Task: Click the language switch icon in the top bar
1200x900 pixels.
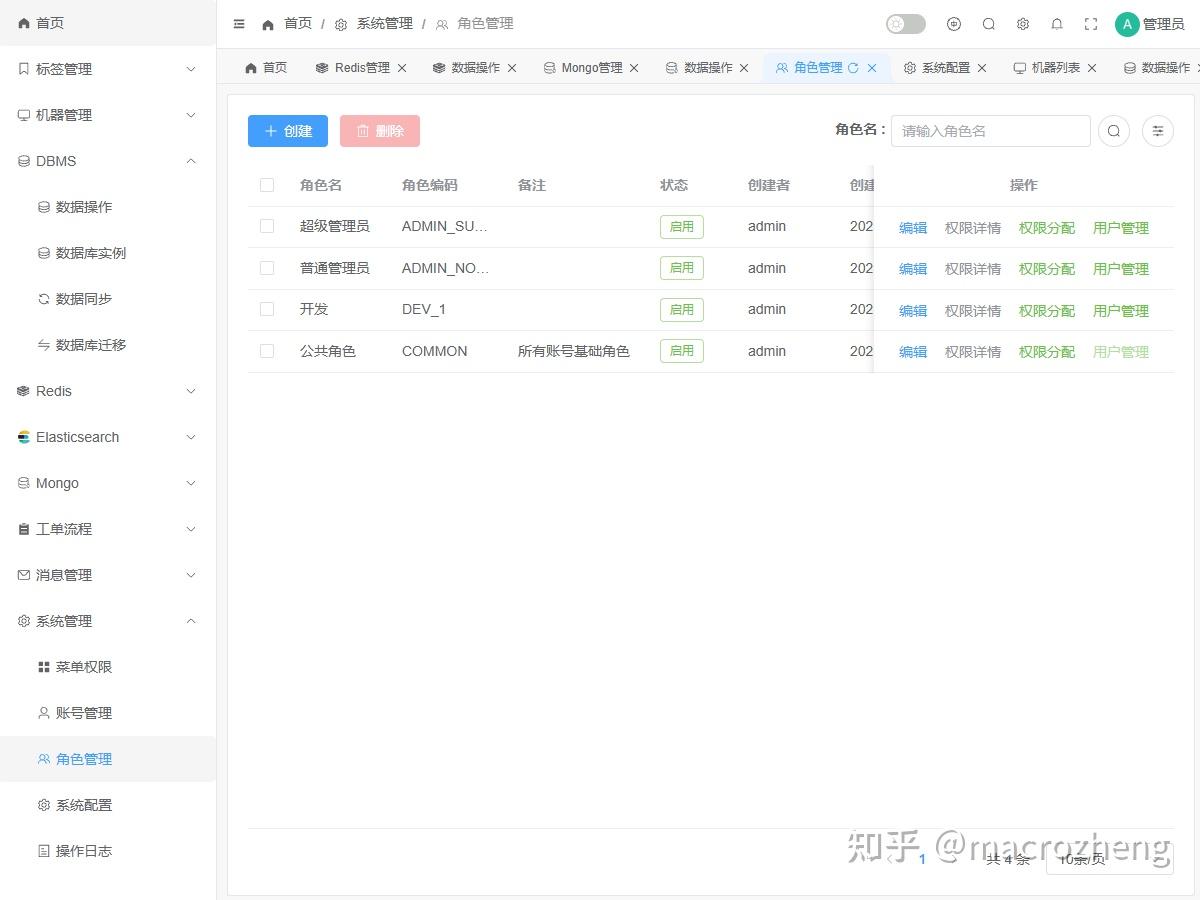Action: pyautogui.click(x=953, y=23)
